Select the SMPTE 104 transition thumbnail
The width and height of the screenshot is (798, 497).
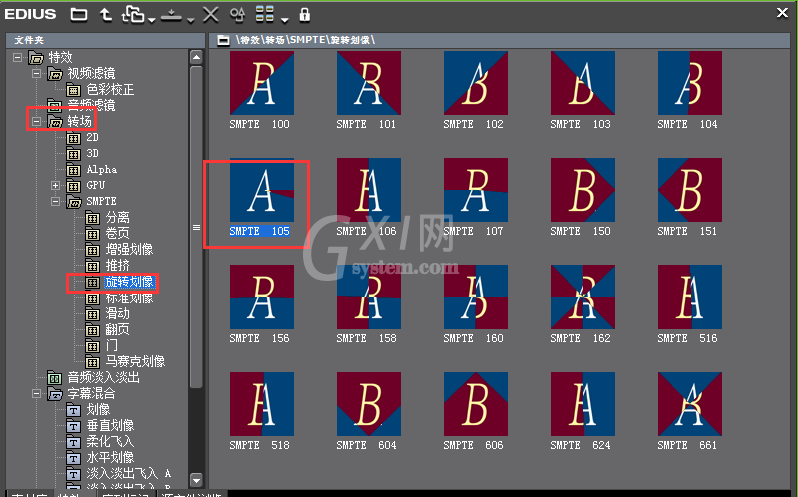(x=690, y=83)
